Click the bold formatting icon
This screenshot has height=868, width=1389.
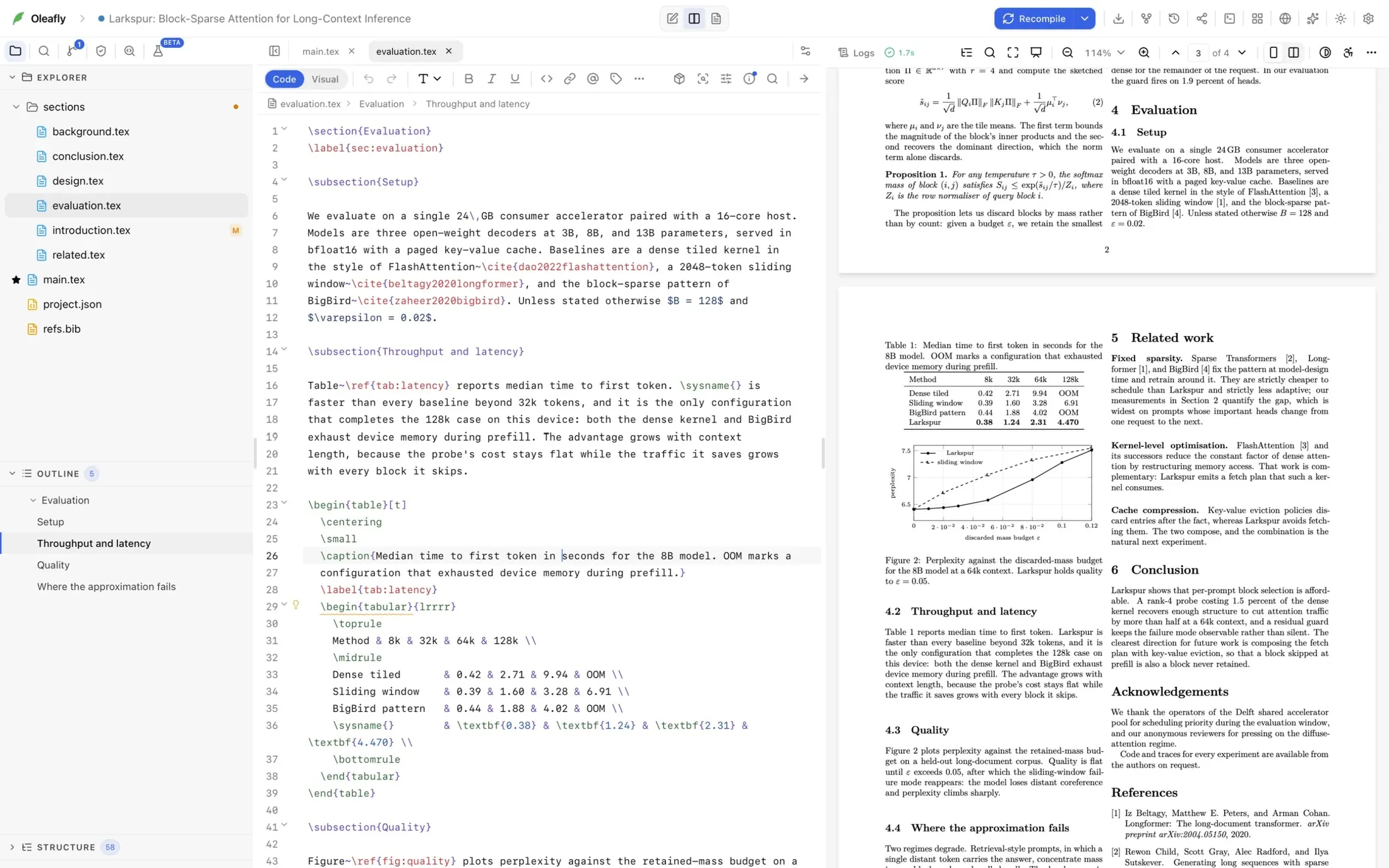[x=468, y=79]
